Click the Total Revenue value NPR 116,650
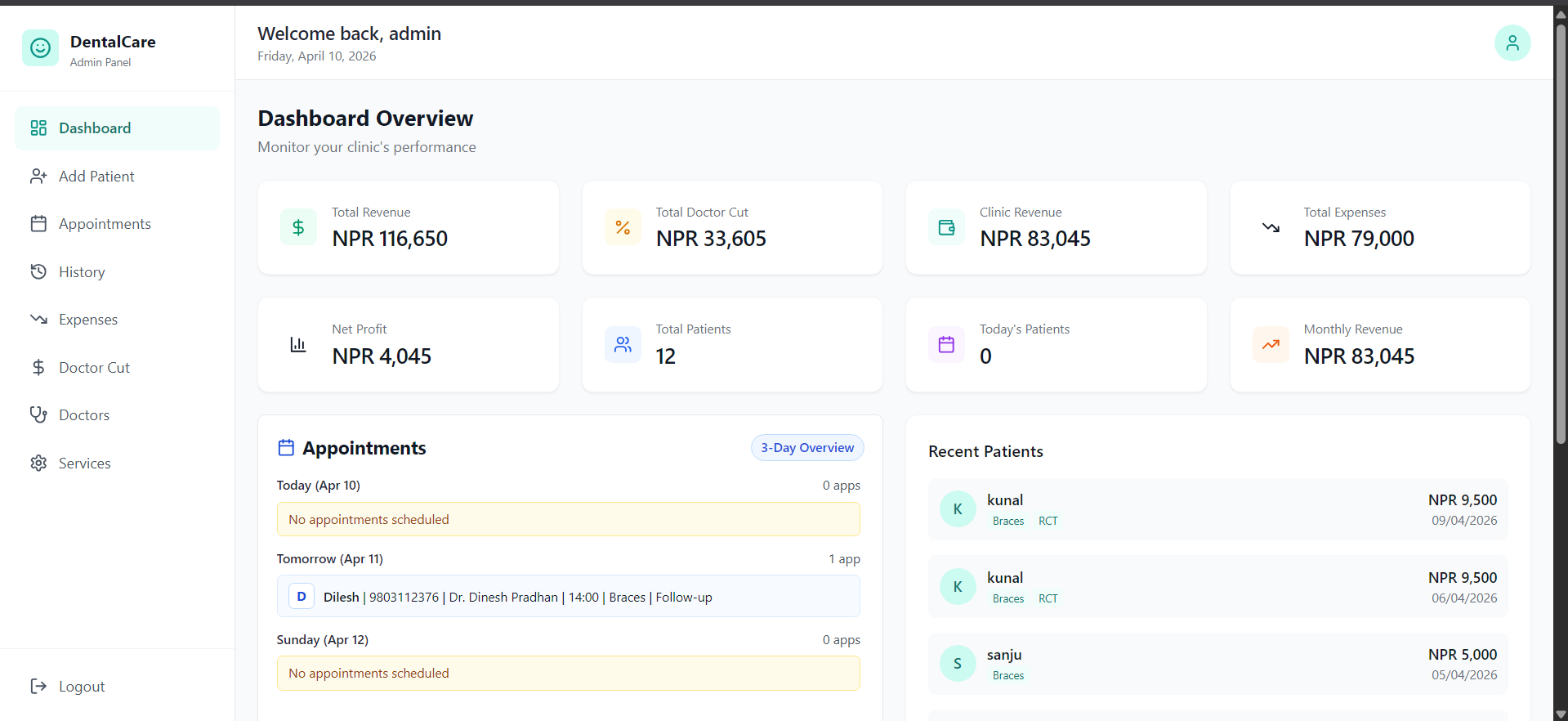The height and width of the screenshot is (721, 1568). click(390, 239)
